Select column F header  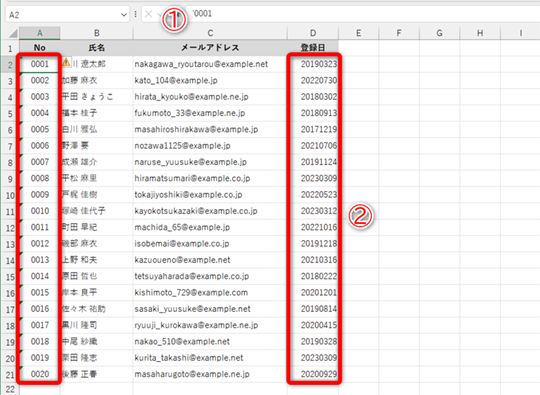point(399,33)
